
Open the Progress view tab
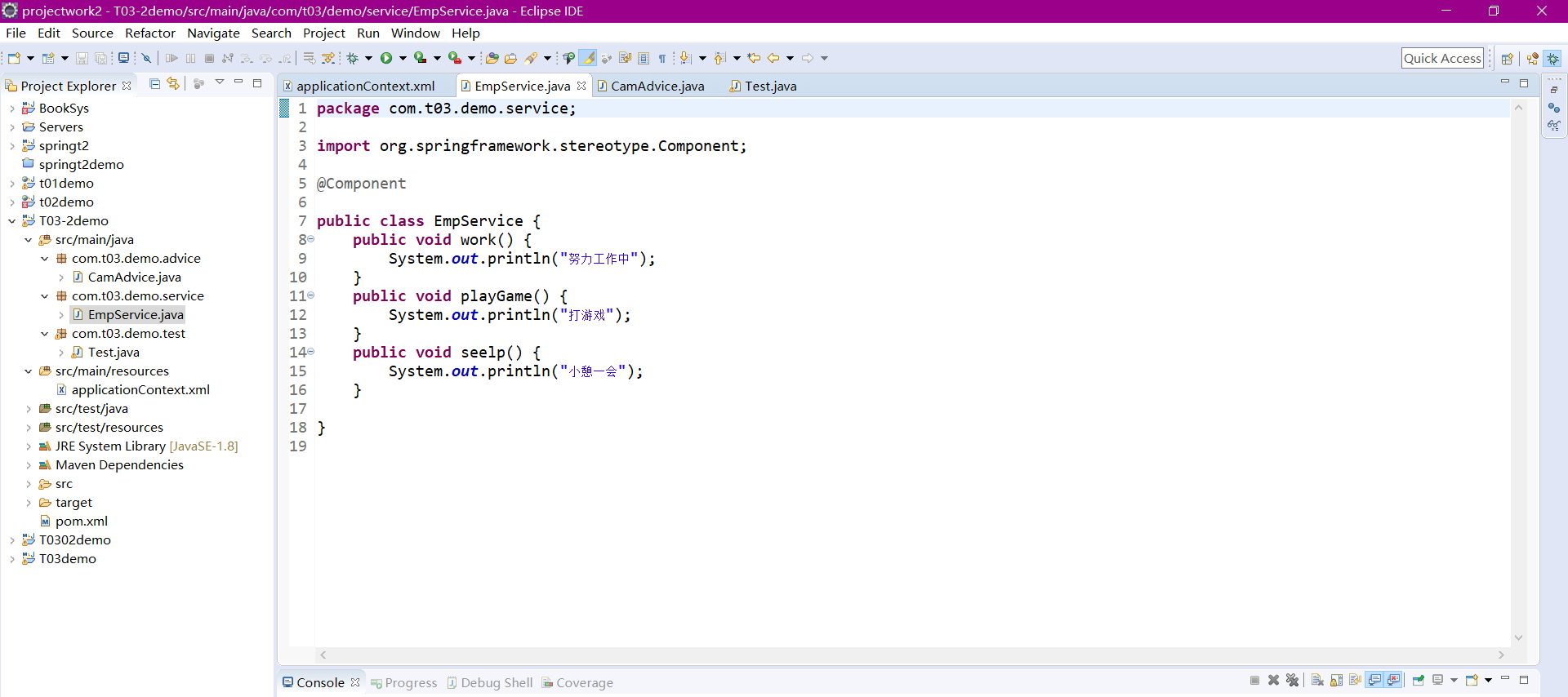point(404,682)
